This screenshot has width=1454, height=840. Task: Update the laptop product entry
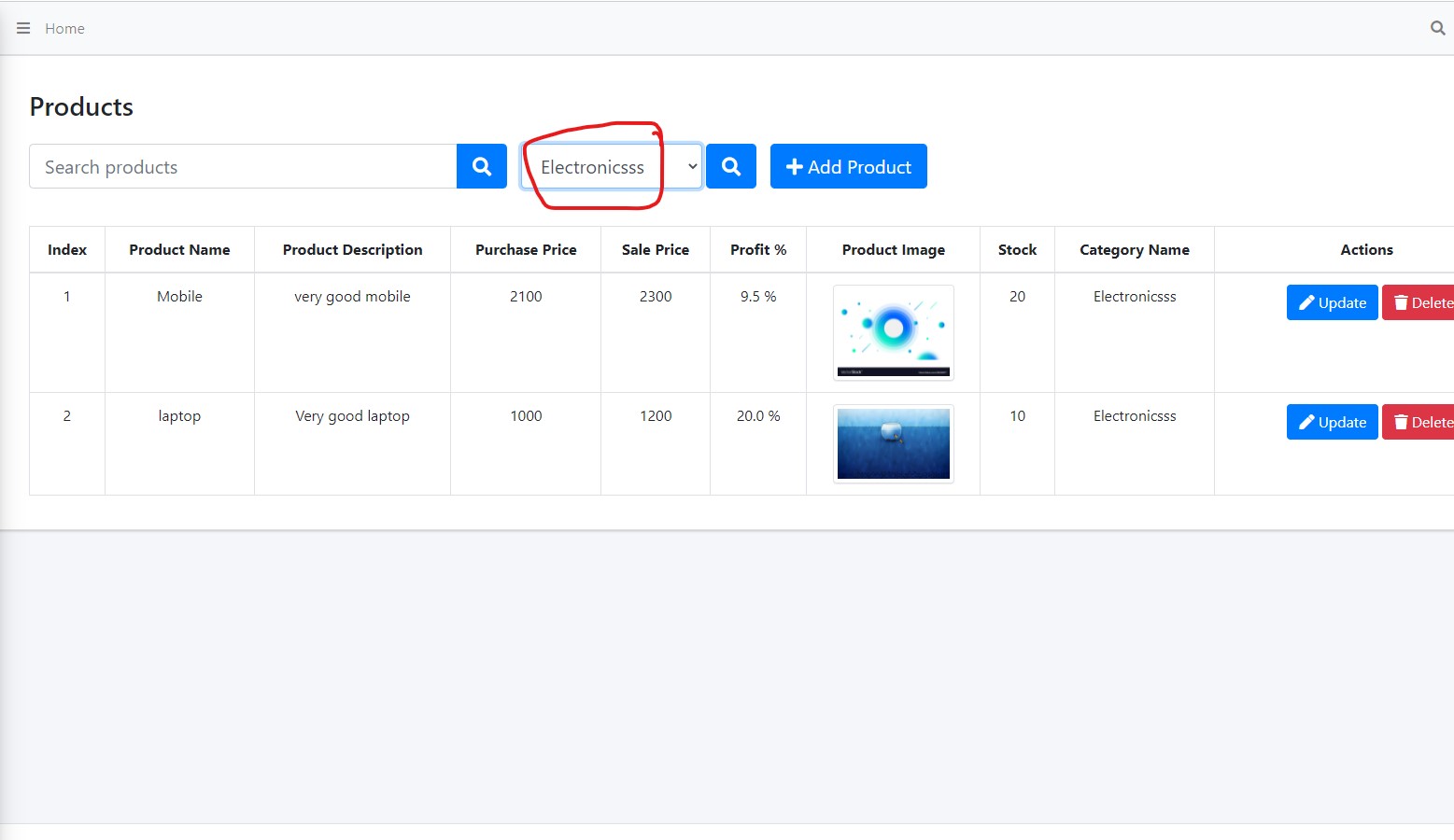(1332, 422)
